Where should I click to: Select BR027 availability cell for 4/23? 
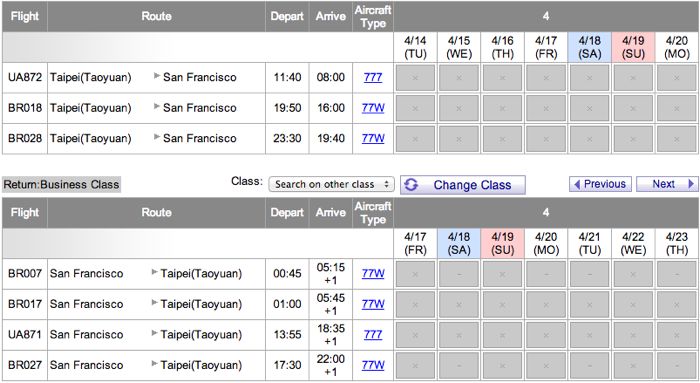[677, 366]
